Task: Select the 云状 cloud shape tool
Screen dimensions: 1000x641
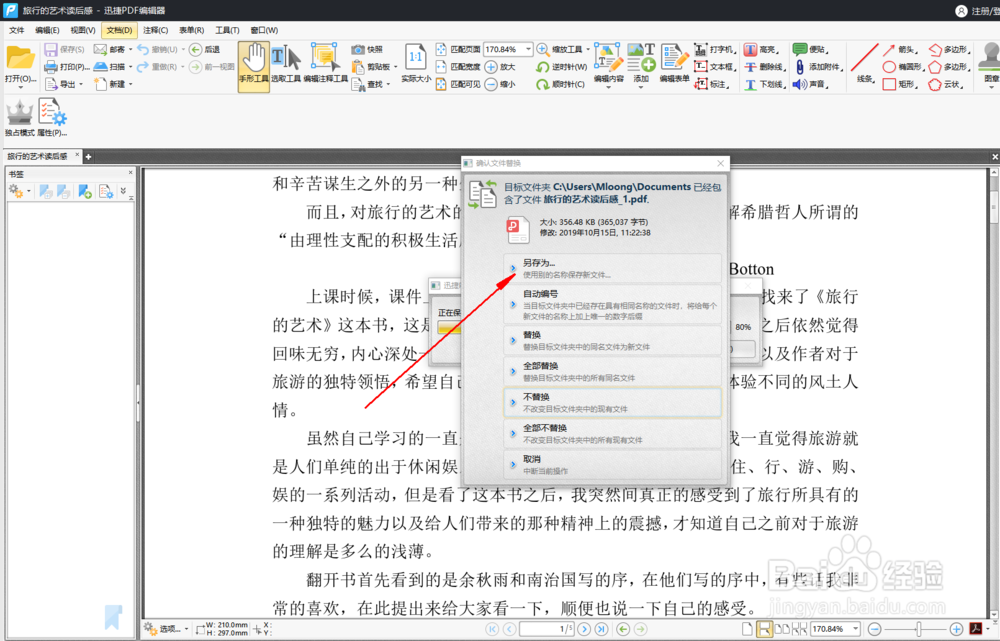Action: coord(946,84)
